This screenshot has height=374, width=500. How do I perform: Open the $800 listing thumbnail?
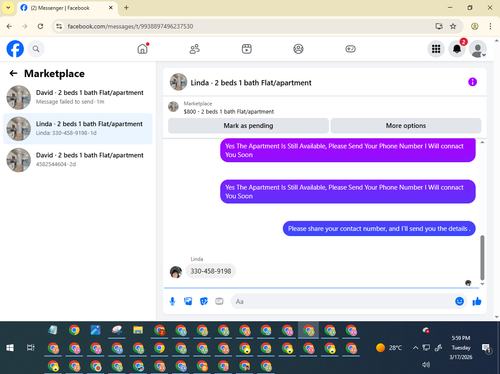[173, 107]
